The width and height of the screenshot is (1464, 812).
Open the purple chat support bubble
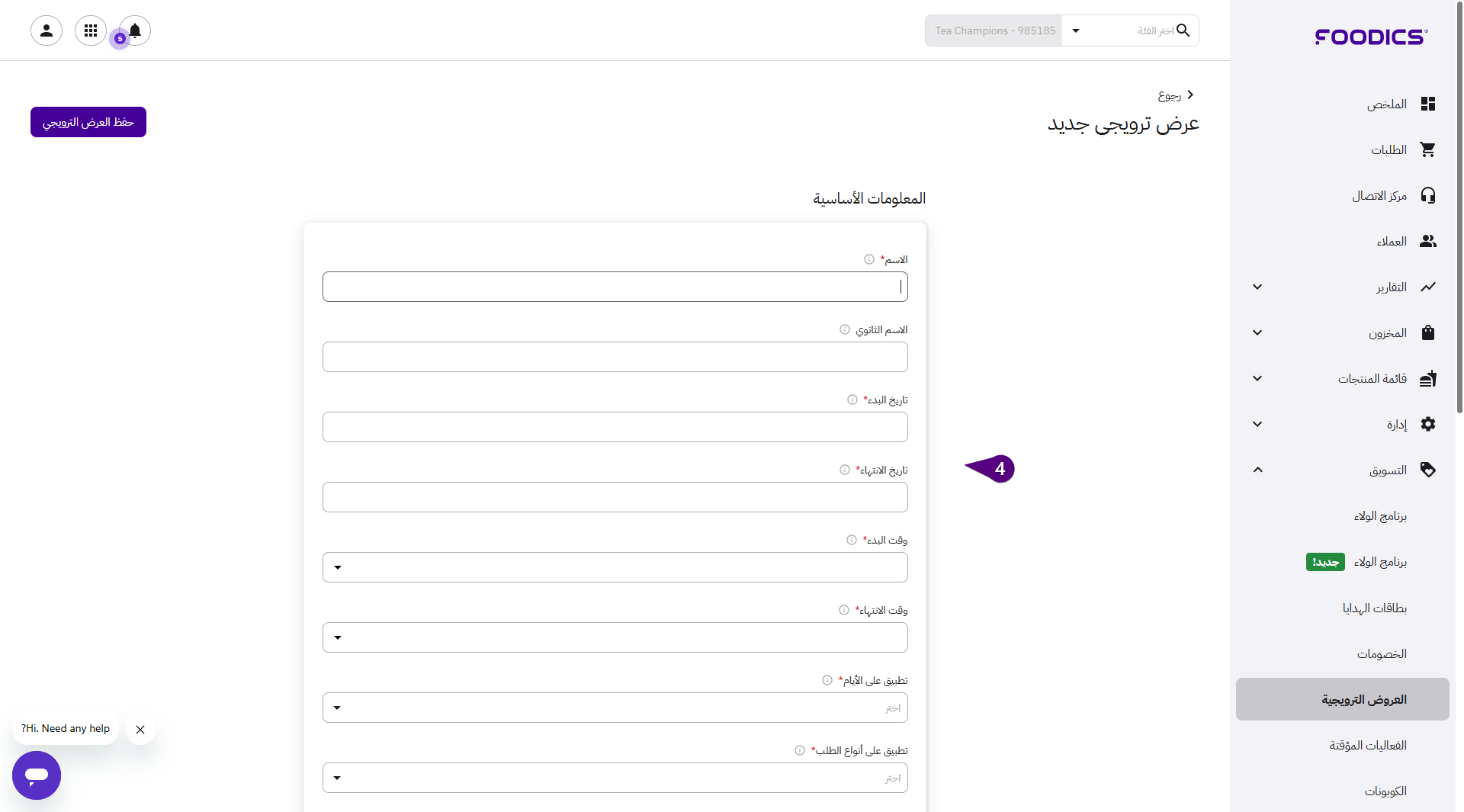click(x=37, y=775)
